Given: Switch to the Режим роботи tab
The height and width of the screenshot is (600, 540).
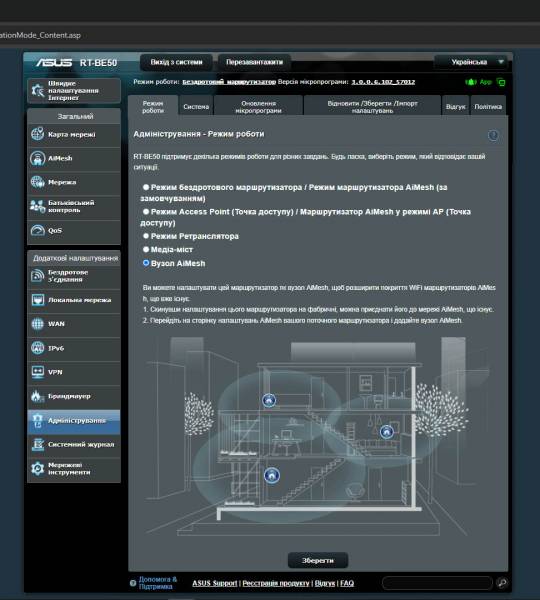Looking at the screenshot, I should click(x=153, y=107).
